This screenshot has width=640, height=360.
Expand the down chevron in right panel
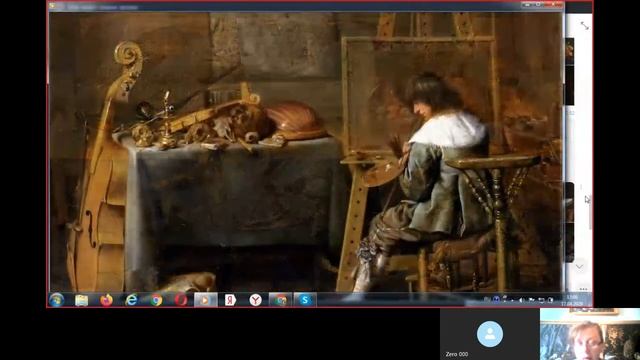[580, 267]
